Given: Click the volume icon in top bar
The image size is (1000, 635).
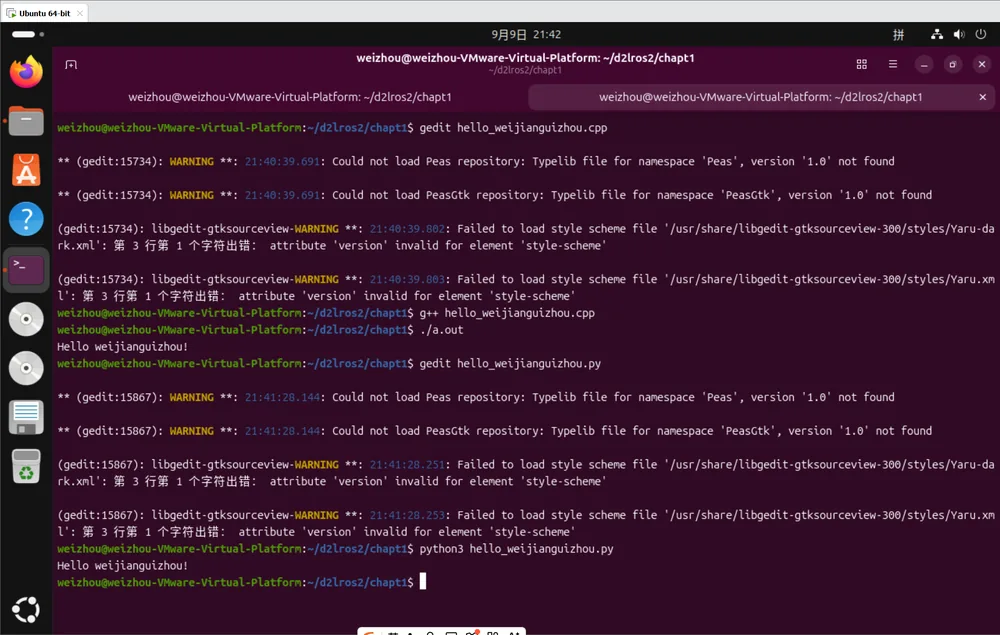Looking at the screenshot, I should point(959,34).
